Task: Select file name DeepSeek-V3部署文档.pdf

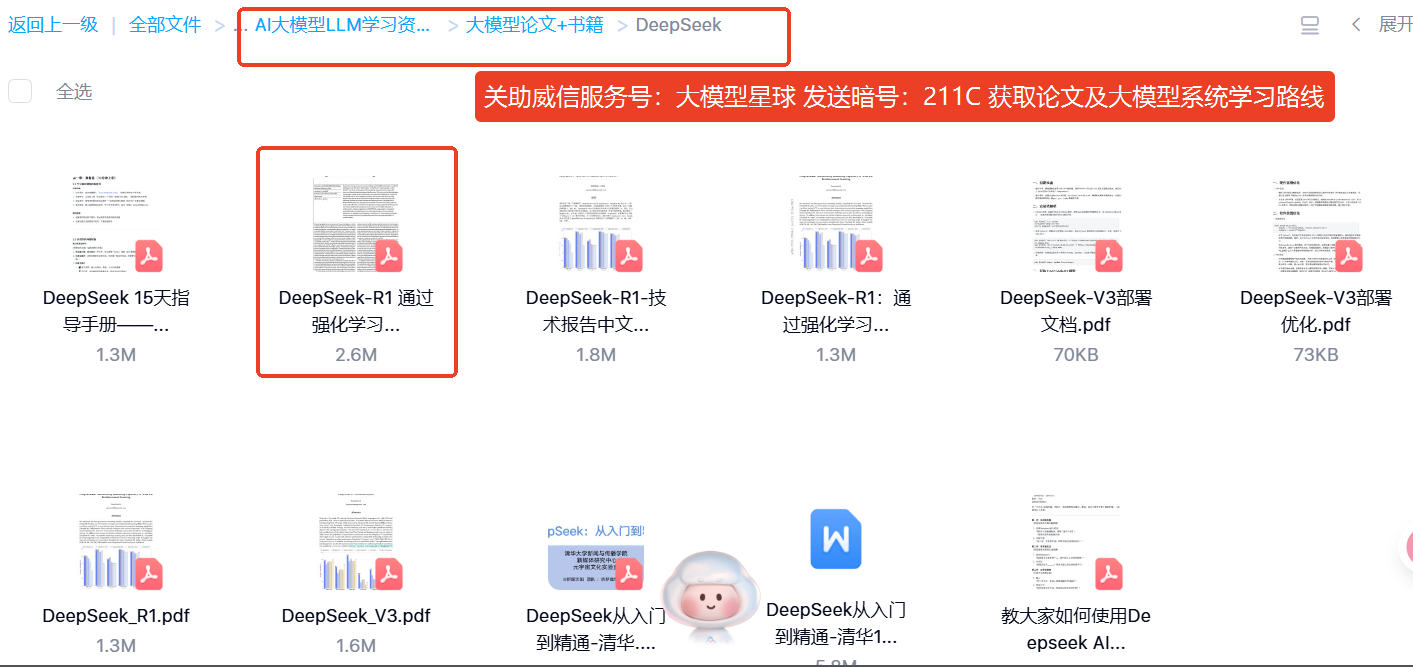Action: click(1076, 311)
